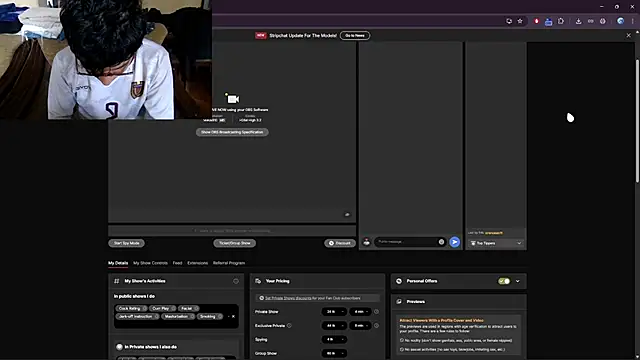Click info icon at end of Private Show row
Screen dimensions: 640x360
(376, 312)
